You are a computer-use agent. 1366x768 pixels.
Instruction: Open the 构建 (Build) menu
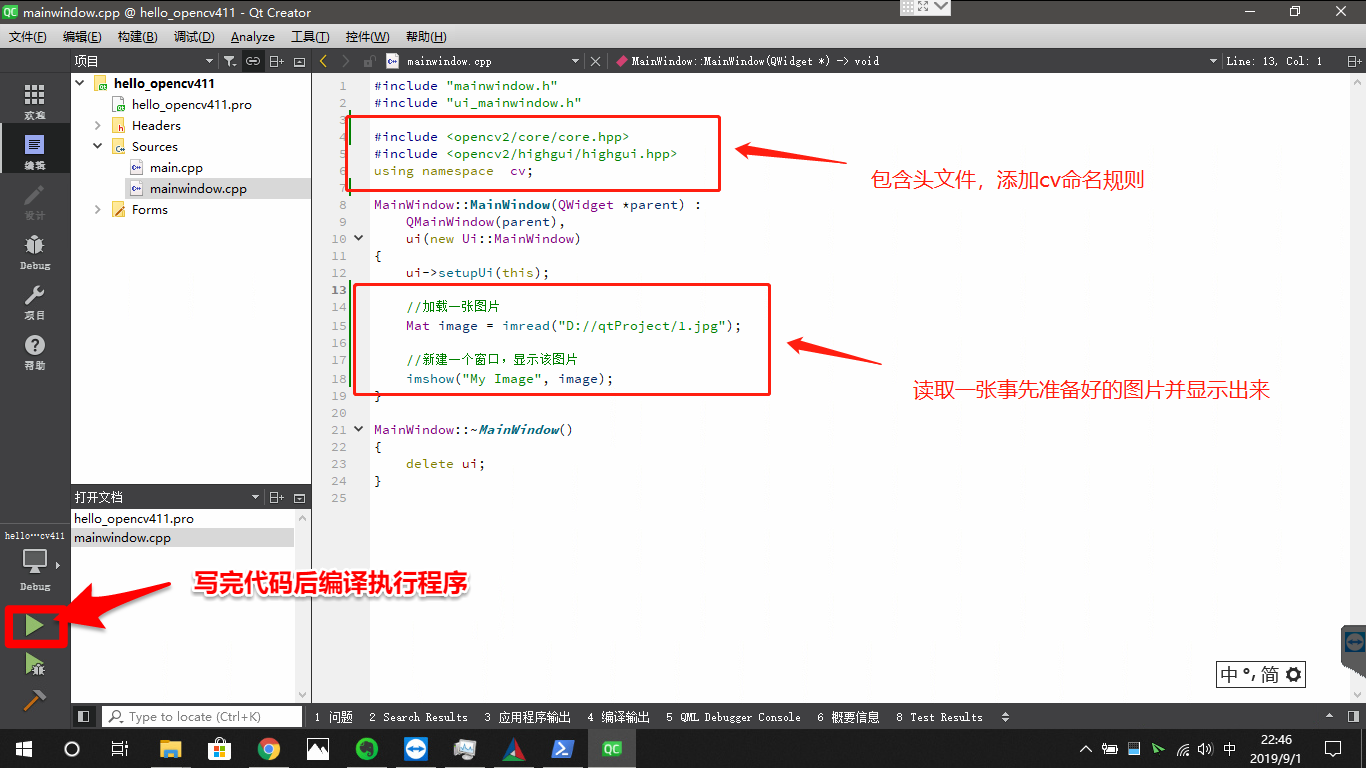coord(135,37)
